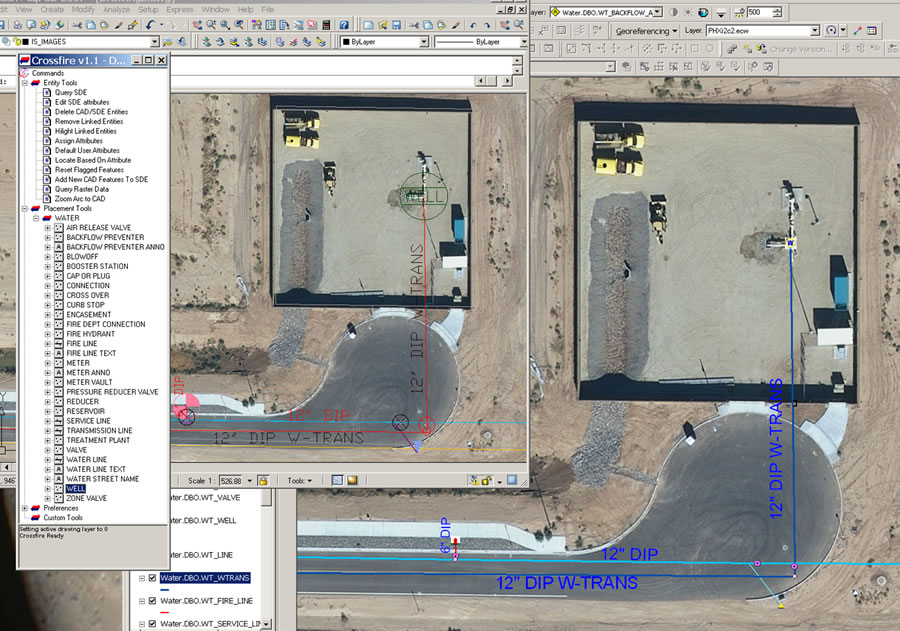This screenshot has height=631, width=900.
Task: Click the blue Help question mark icon
Action: point(344,25)
